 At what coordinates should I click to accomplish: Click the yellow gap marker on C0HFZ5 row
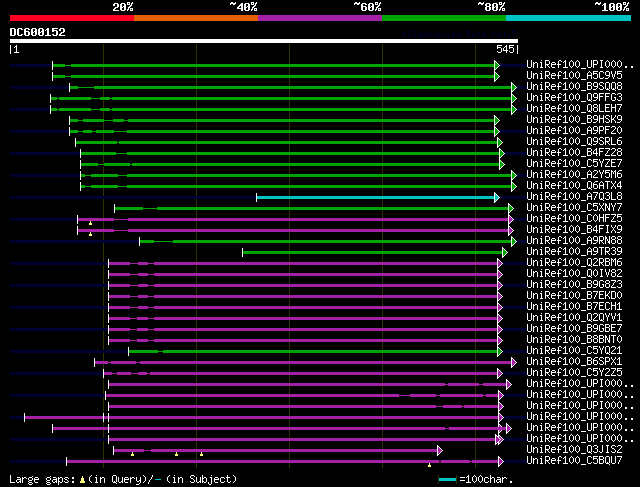(x=90, y=223)
